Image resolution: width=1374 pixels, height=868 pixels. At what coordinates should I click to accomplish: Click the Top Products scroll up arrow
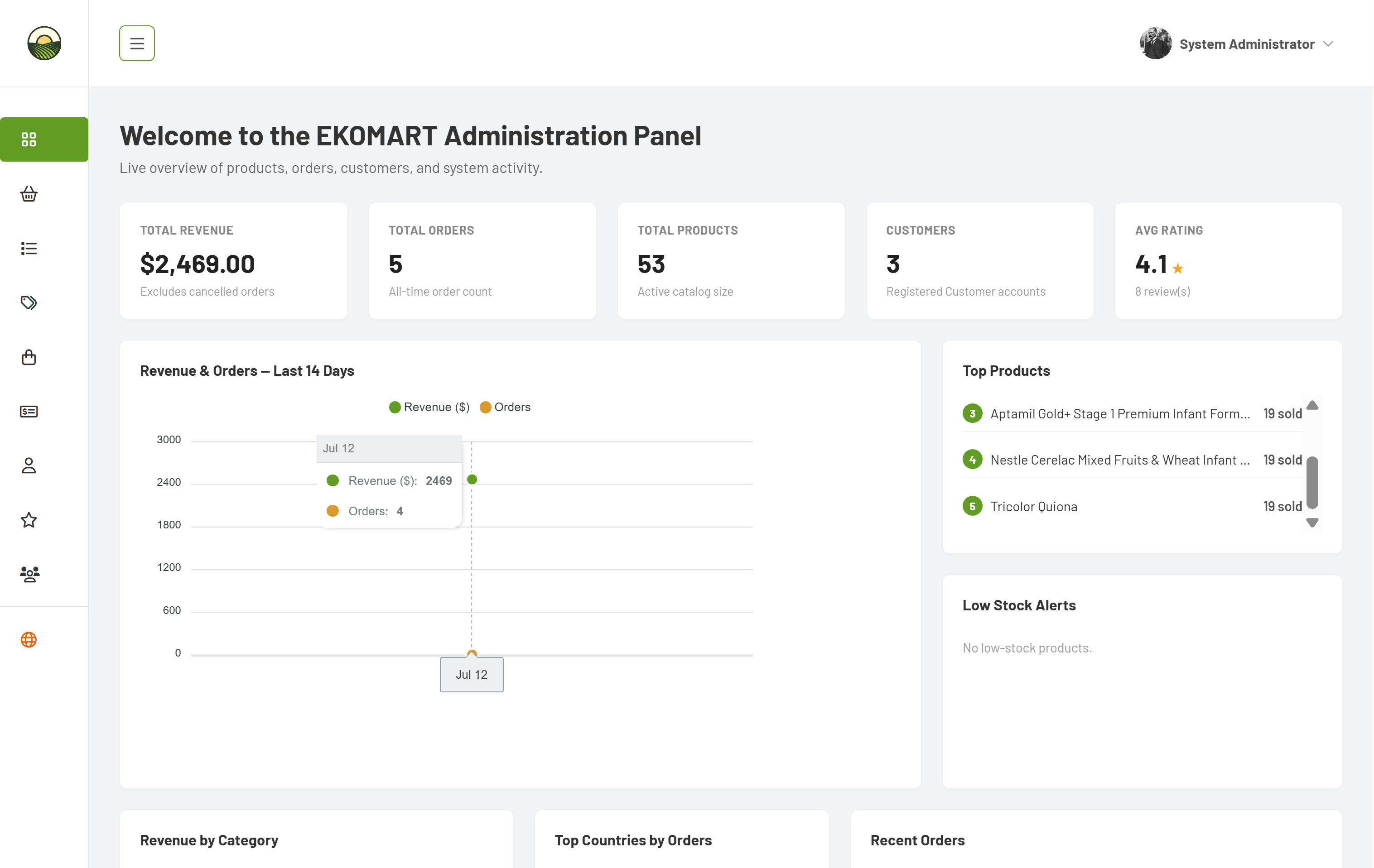click(1312, 405)
